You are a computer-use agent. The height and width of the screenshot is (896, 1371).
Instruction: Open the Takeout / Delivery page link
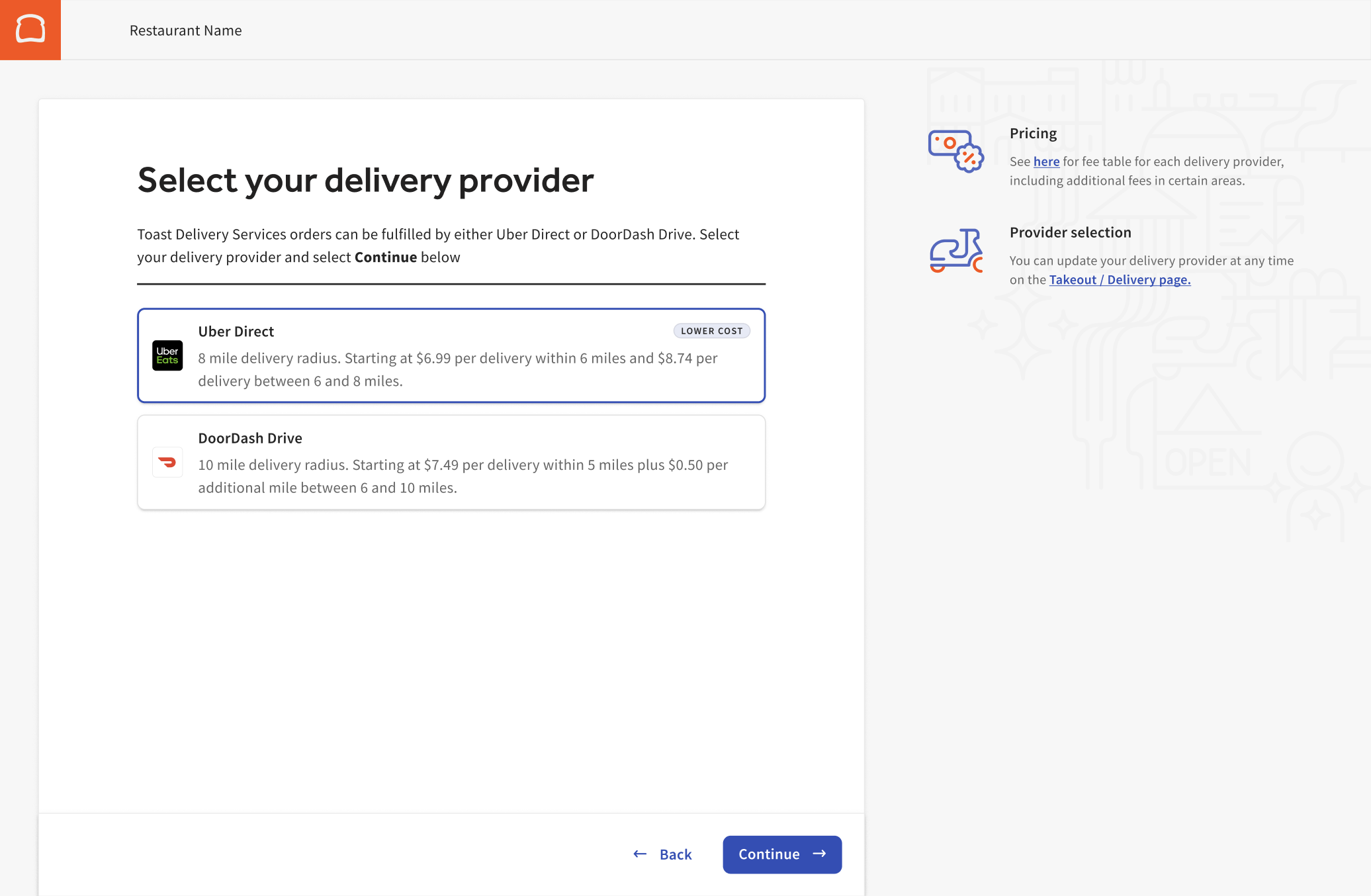[1120, 279]
